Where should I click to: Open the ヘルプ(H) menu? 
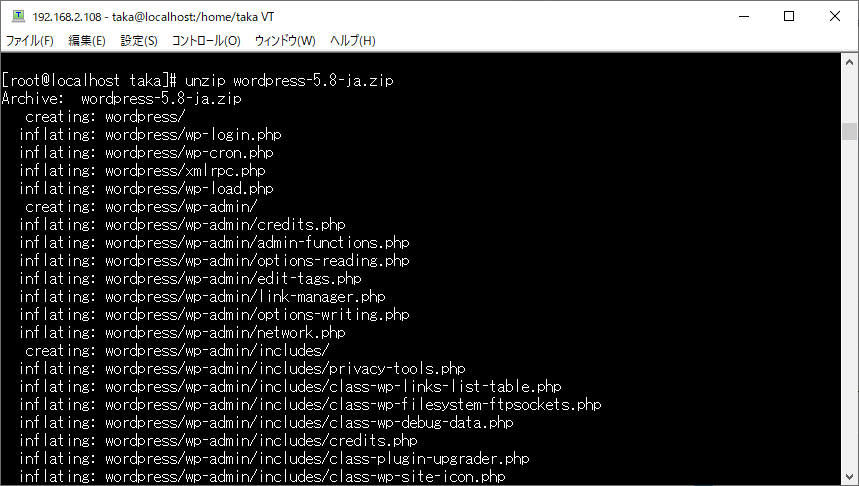tap(352, 41)
